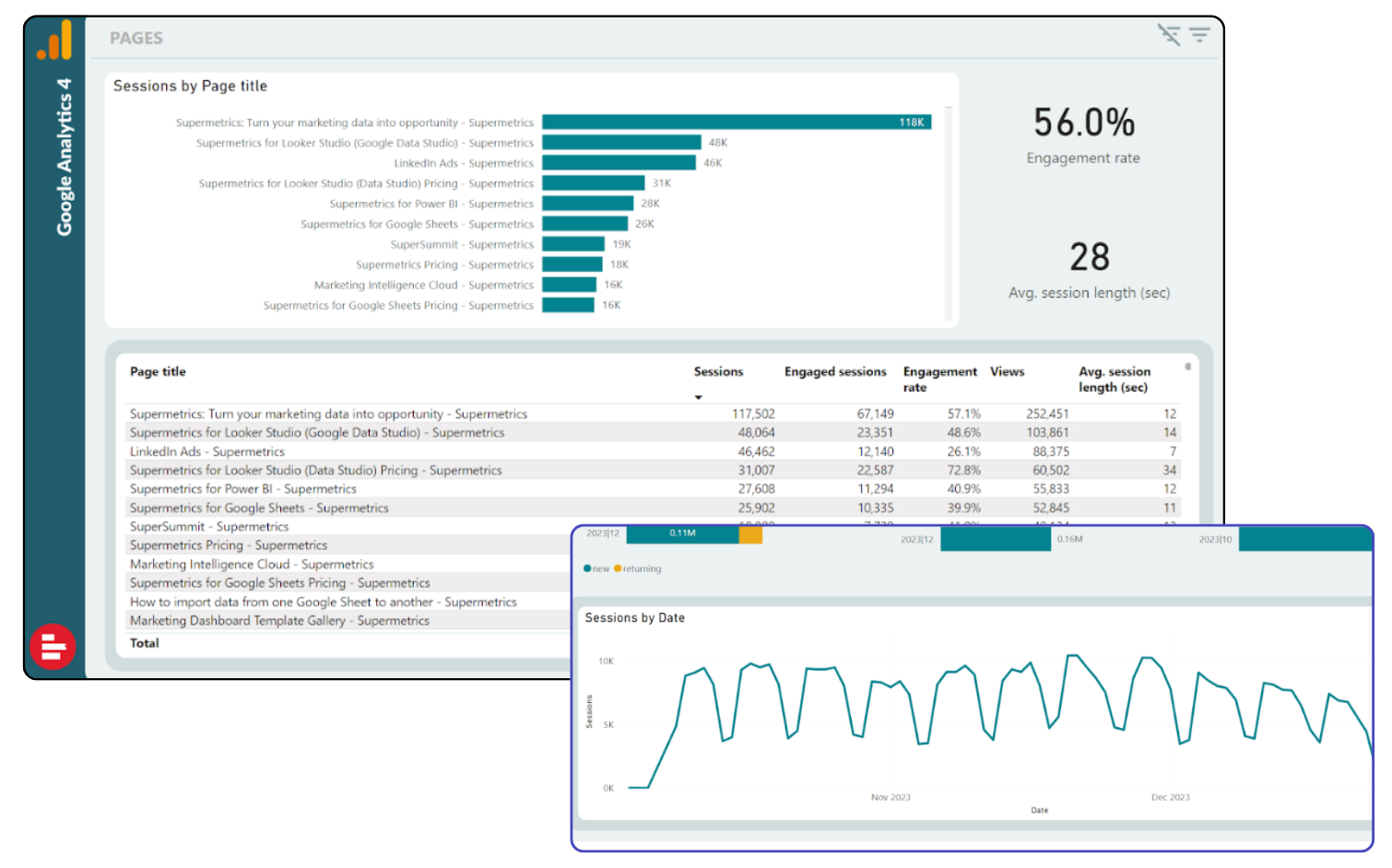Select the Supermetrics for Power BI table row
Viewport: 1392px width, 868px height.
point(242,488)
